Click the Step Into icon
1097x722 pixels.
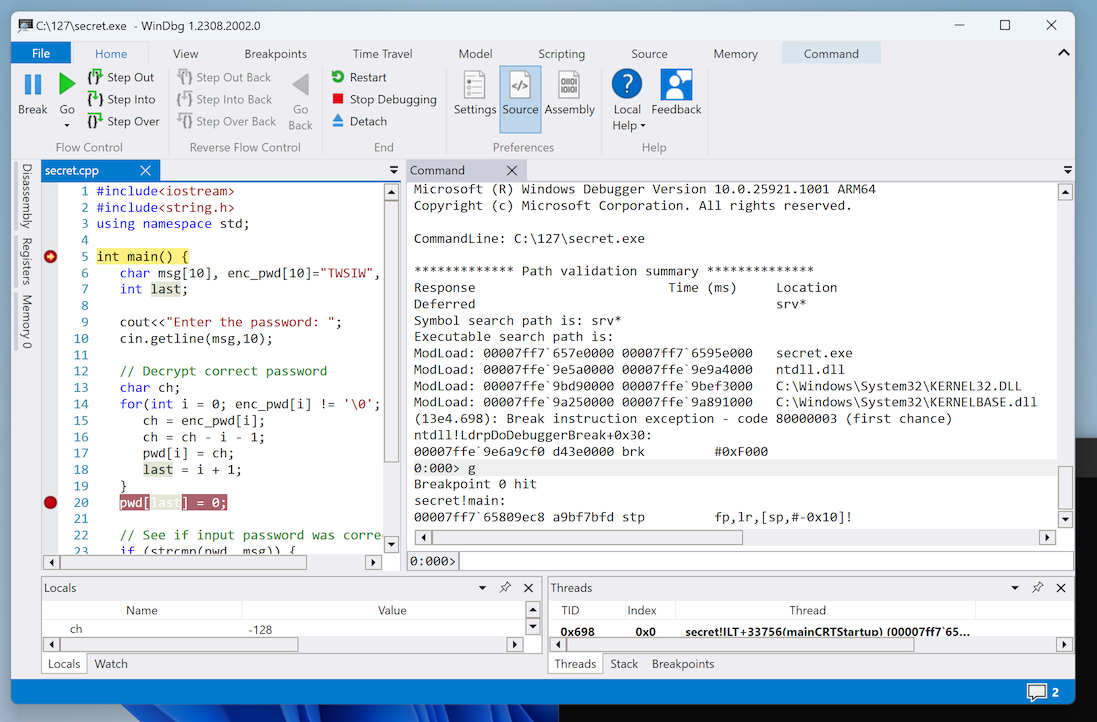point(95,99)
